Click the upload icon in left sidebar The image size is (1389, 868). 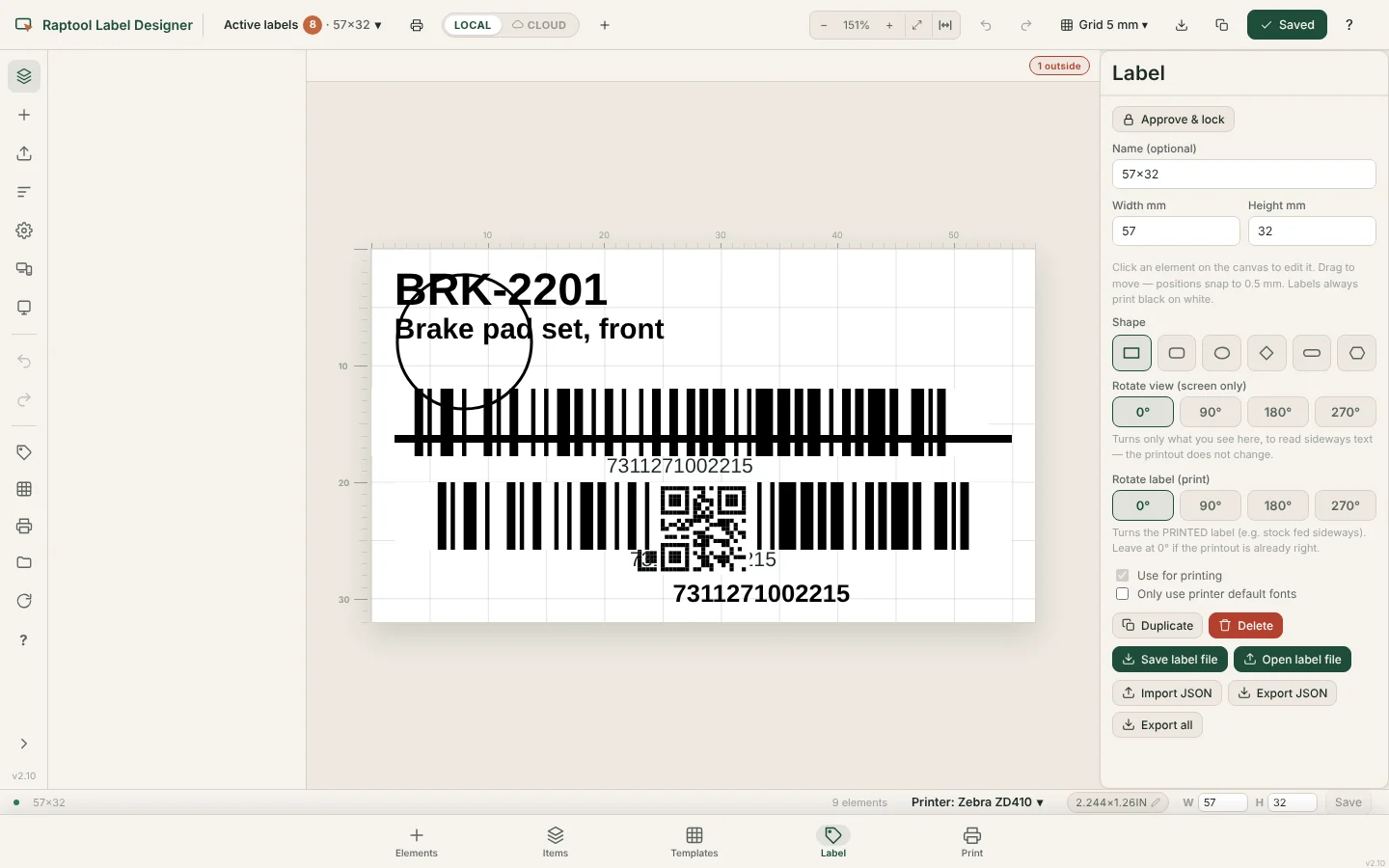tap(24, 153)
